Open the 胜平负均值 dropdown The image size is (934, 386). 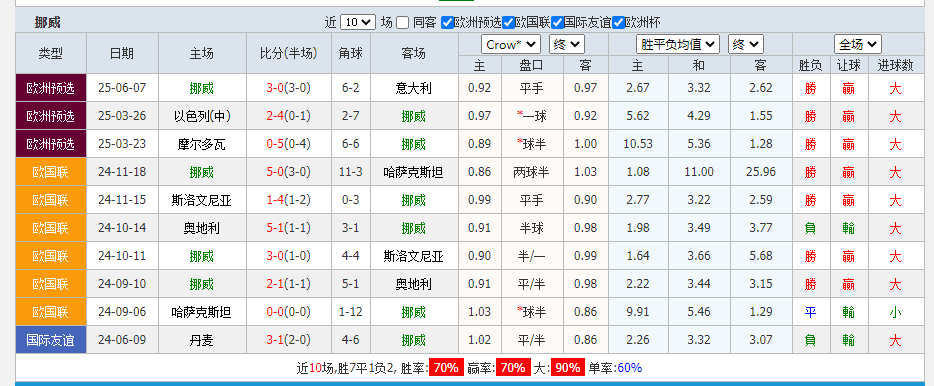click(x=678, y=44)
